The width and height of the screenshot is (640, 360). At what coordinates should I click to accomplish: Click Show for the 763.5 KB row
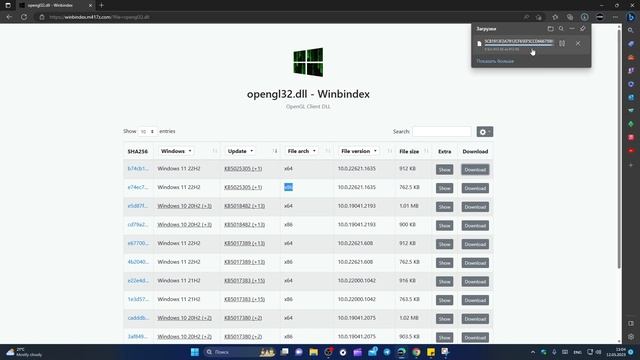pos(444,300)
